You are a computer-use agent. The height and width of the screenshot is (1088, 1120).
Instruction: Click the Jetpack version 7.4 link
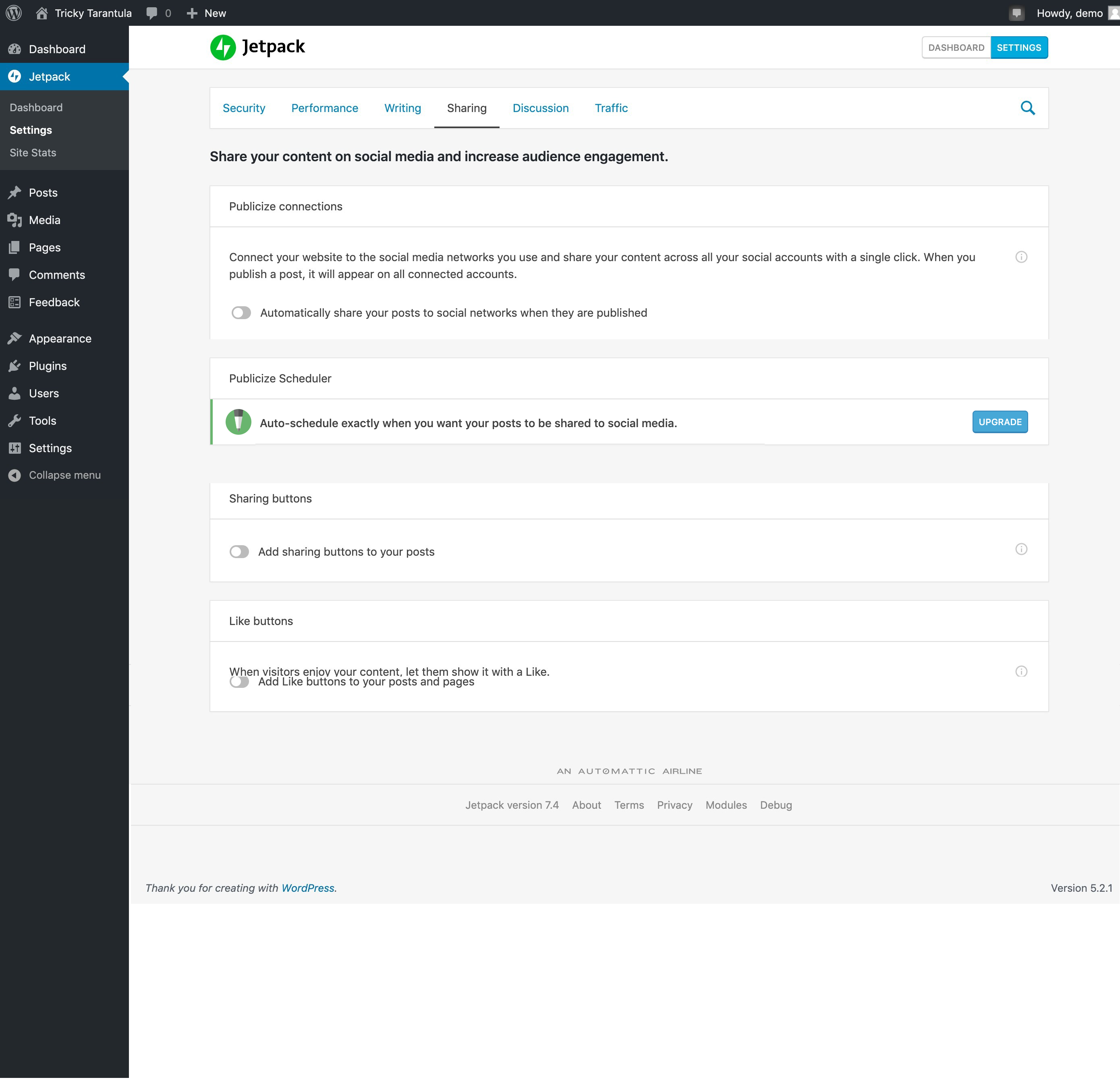512,805
